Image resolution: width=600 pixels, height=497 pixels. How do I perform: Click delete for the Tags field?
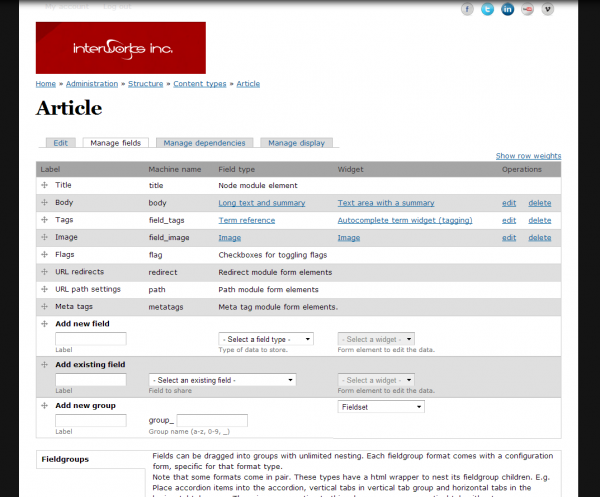point(540,220)
